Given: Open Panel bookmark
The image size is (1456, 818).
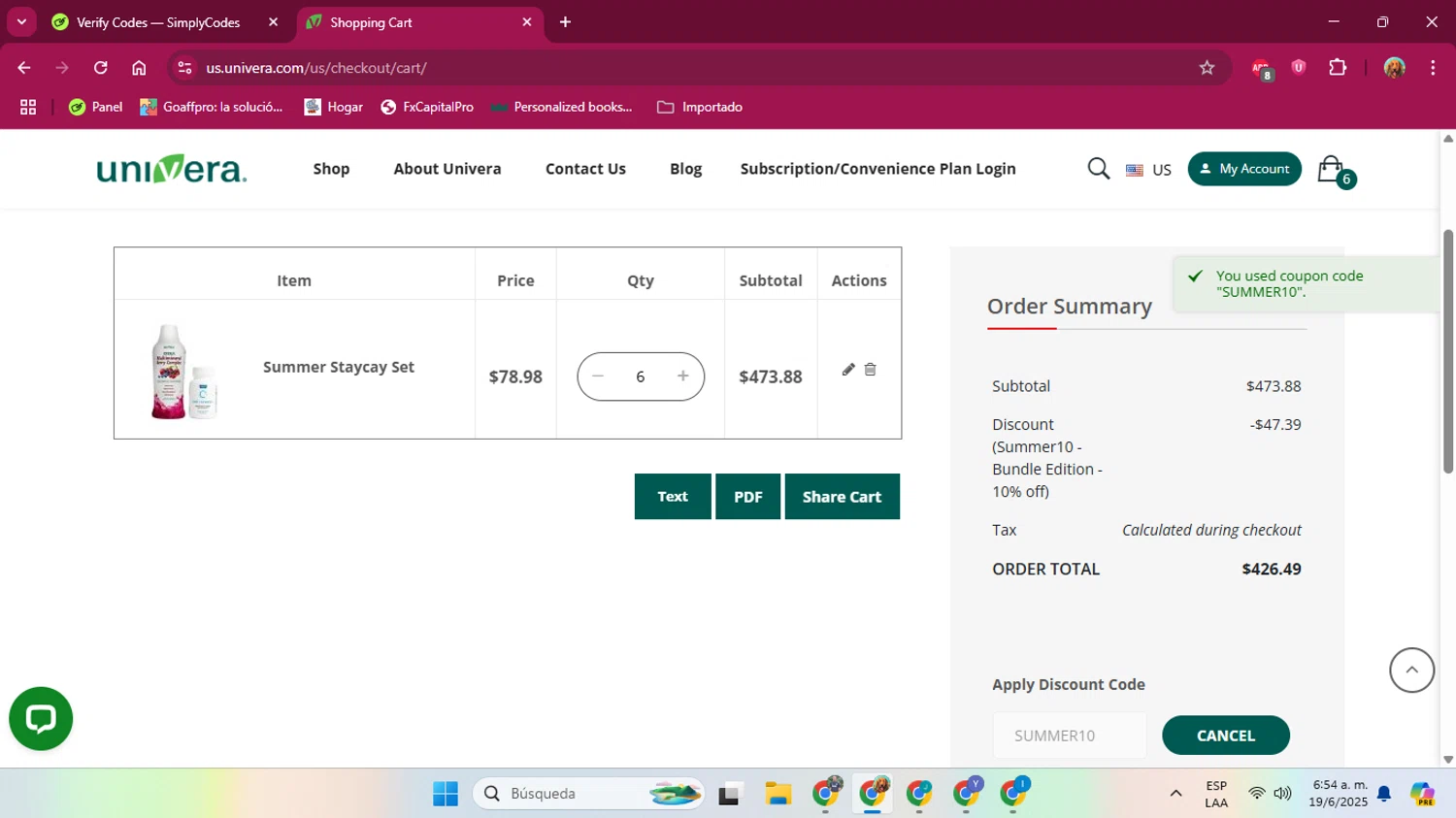Looking at the screenshot, I should 95,107.
